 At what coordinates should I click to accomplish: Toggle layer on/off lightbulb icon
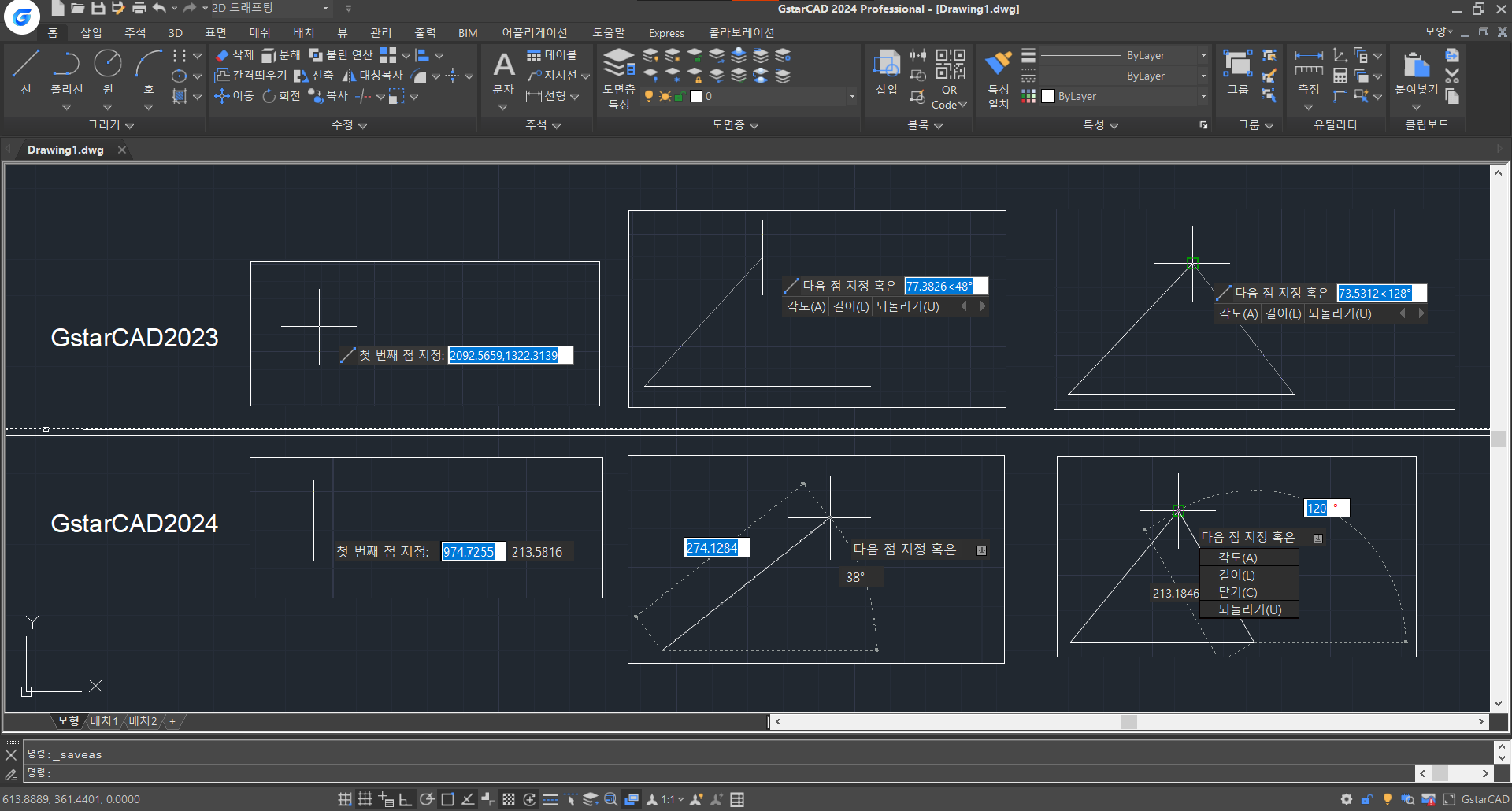pyautogui.click(x=649, y=96)
